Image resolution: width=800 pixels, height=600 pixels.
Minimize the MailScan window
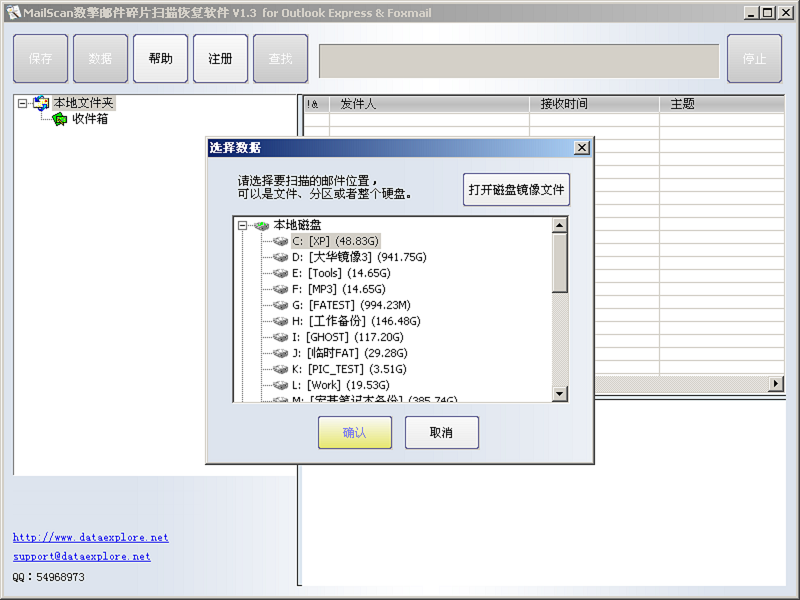tap(750, 13)
